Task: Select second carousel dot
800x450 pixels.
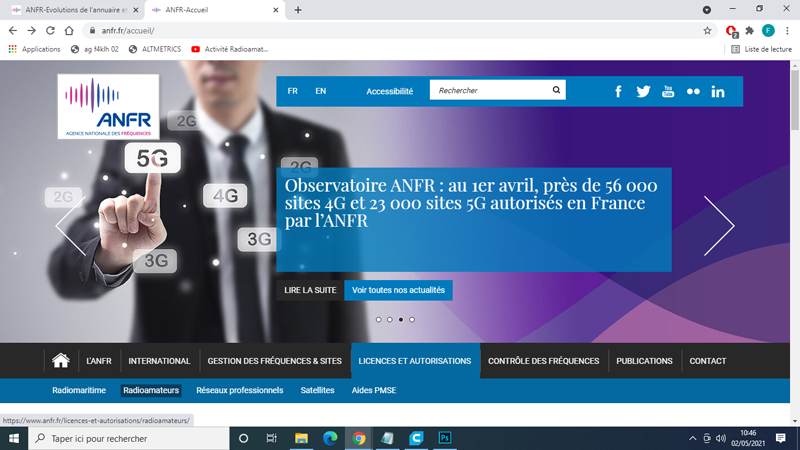Action: click(x=390, y=320)
